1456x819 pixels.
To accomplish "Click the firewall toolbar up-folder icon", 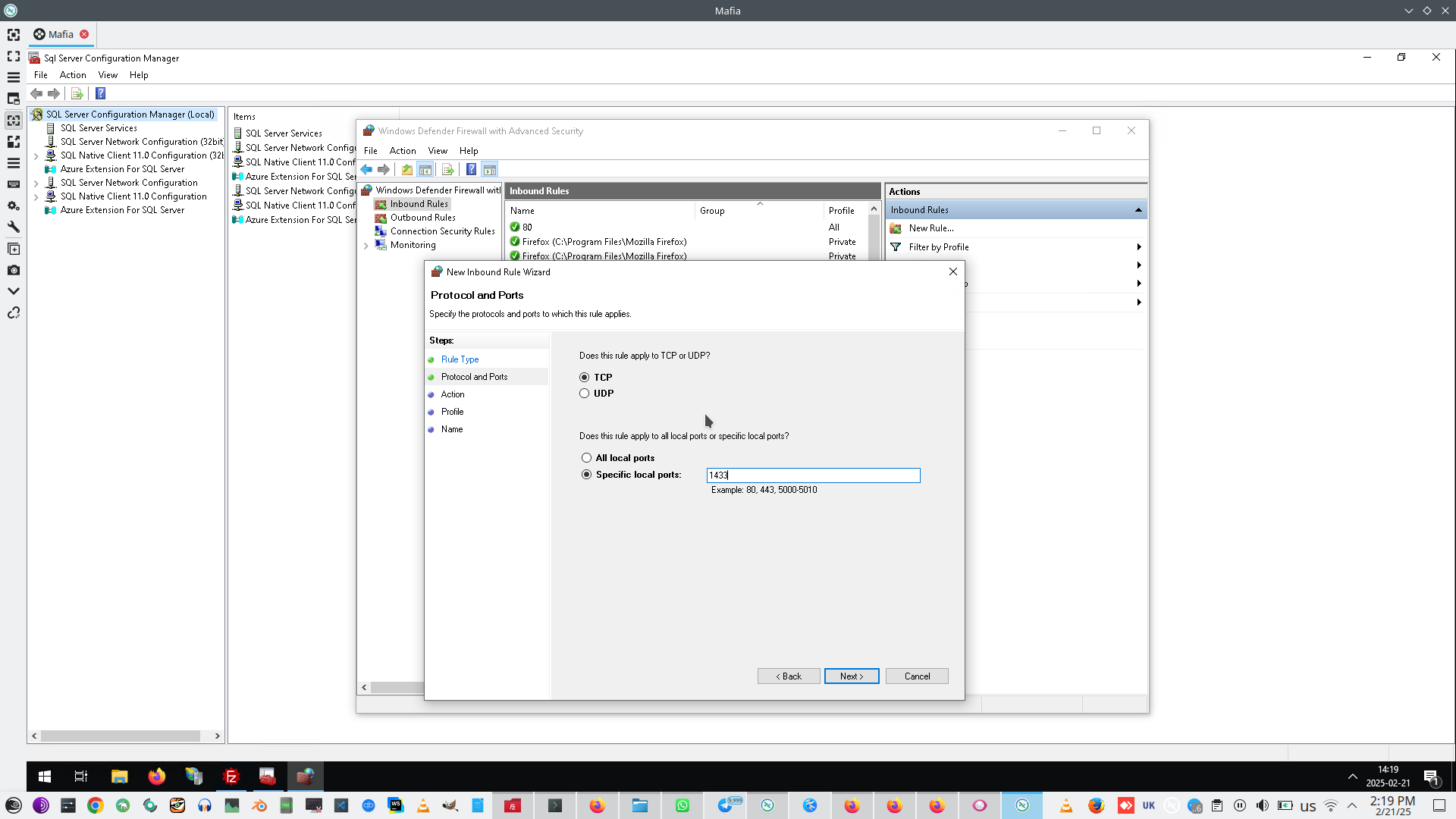I will [x=407, y=170].
